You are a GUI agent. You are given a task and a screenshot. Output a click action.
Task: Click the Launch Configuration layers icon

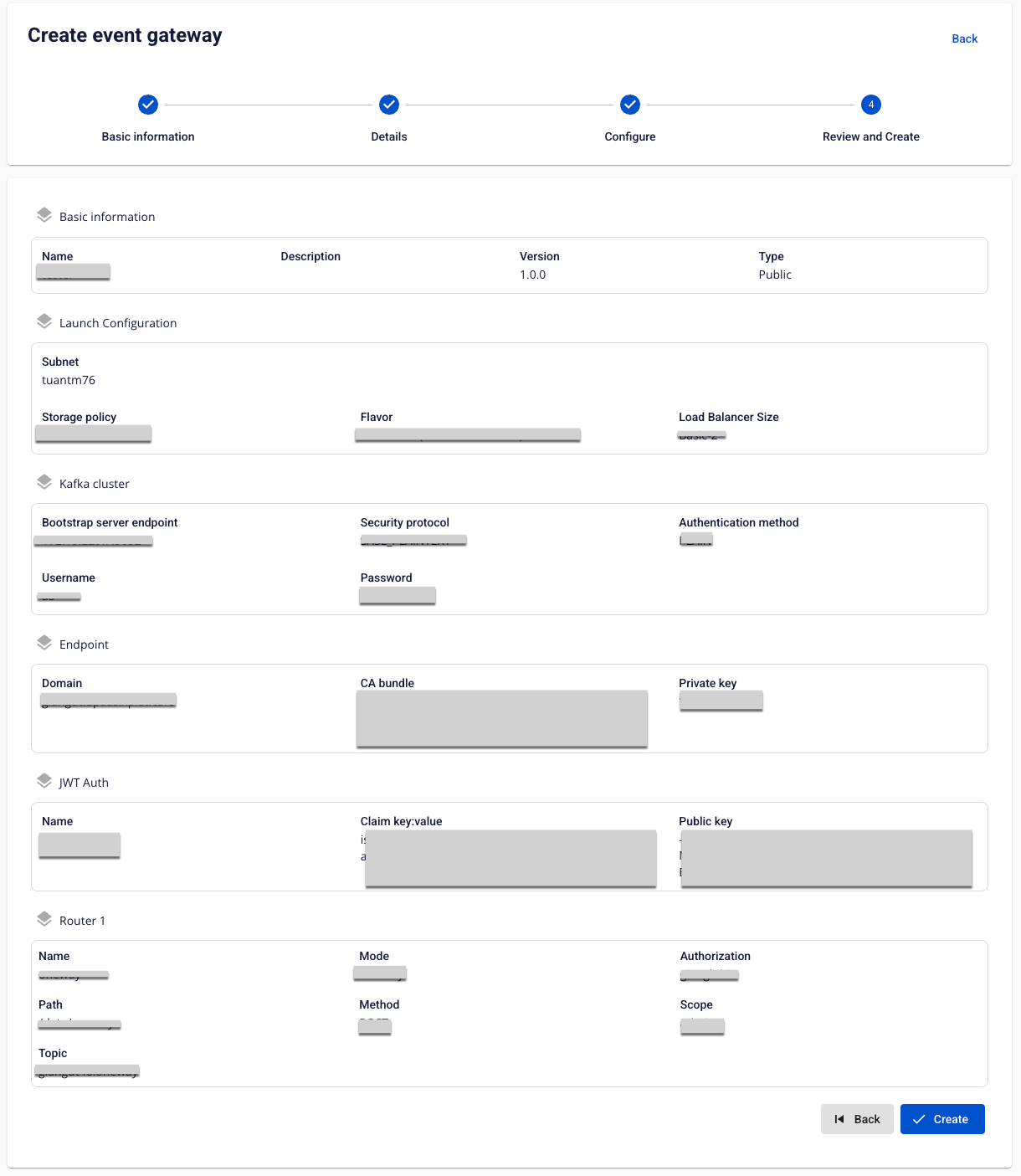(44, 322)
